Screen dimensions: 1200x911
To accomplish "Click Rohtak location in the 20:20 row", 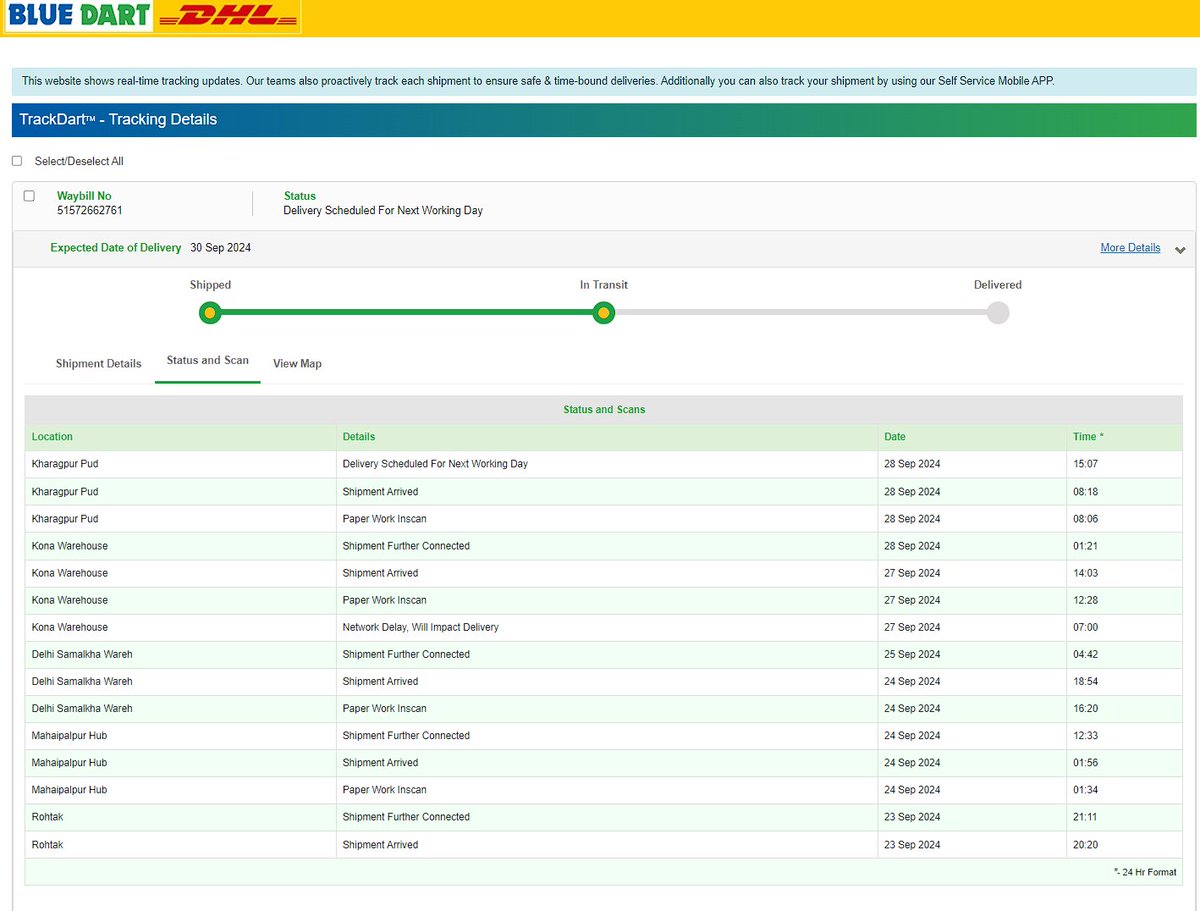I will click(x=47, y=845).
